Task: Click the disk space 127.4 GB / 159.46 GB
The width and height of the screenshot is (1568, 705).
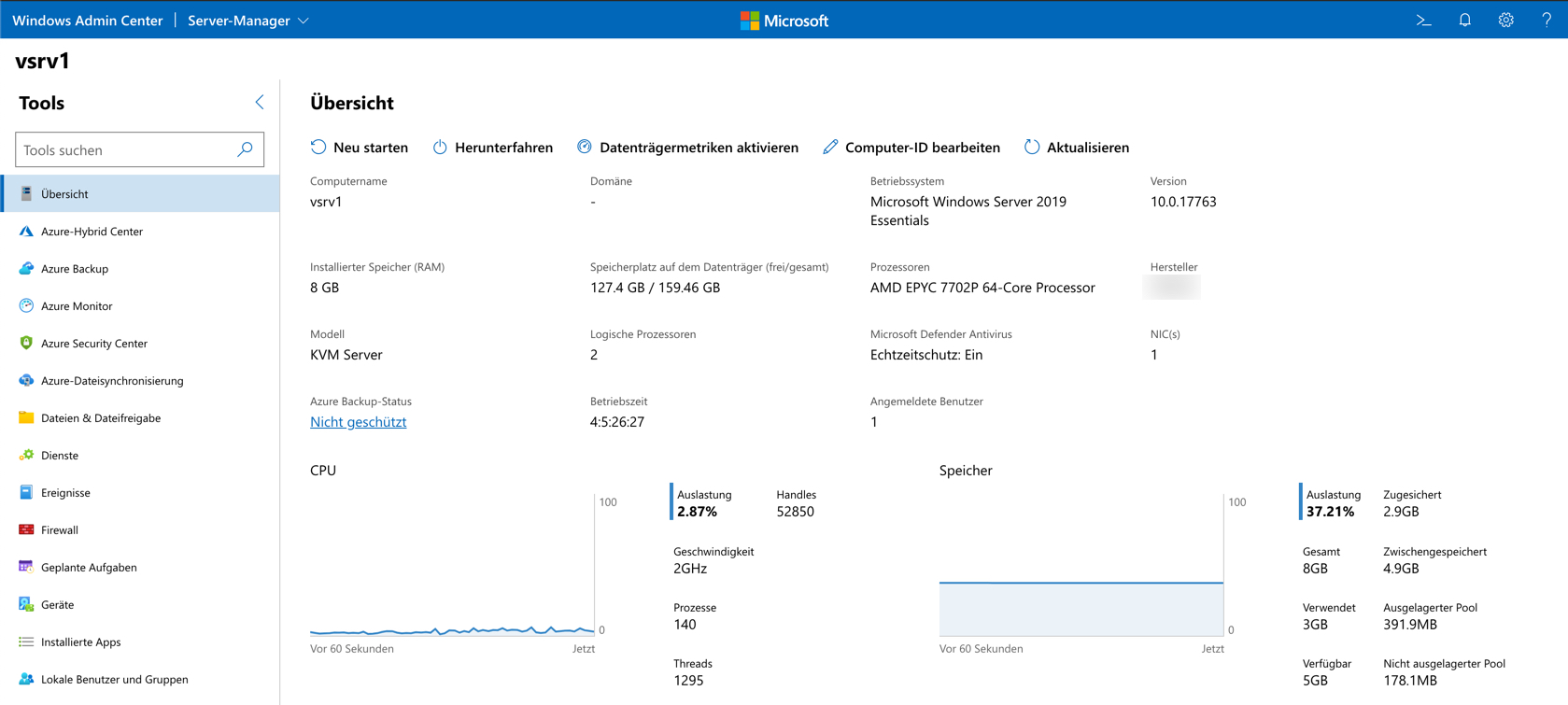Action: [x=656, y=288]
